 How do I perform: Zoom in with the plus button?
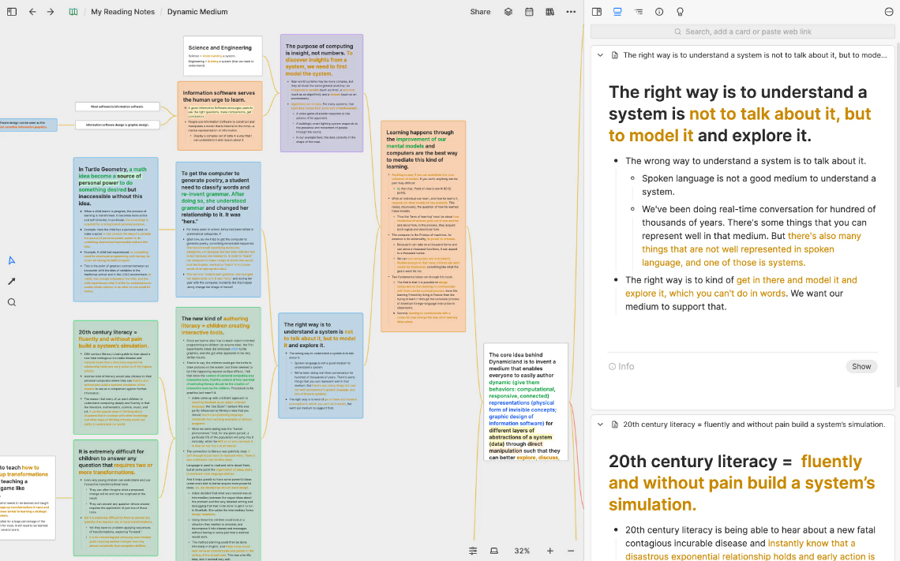tap(549, 551)
